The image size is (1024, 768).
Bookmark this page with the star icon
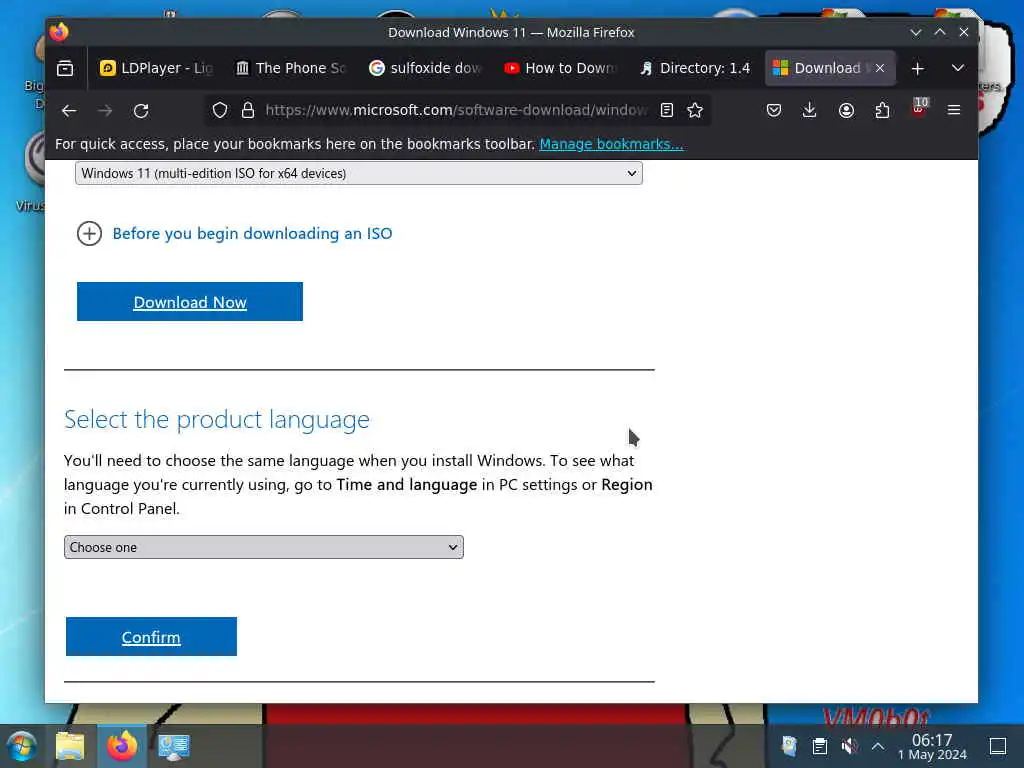695,110
